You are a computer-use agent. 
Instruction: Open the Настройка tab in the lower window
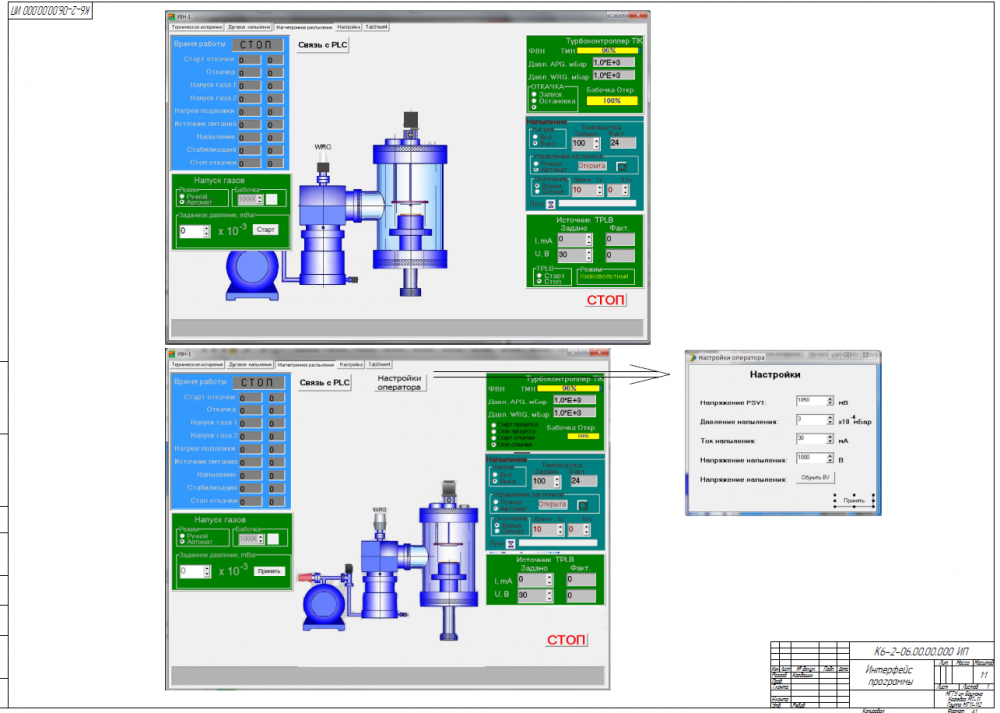coord(351,365)
